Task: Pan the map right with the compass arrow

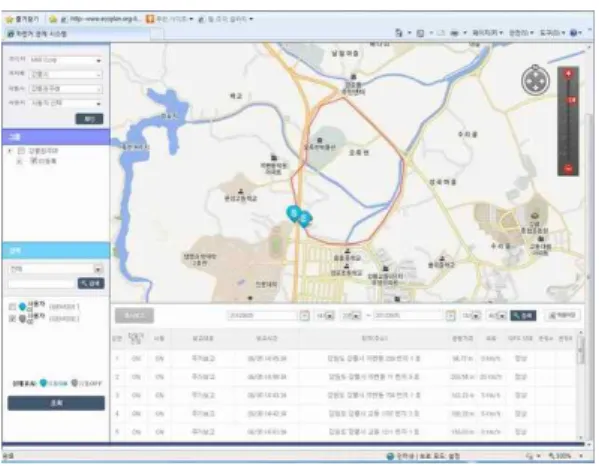Action: (x=543, y=81)
